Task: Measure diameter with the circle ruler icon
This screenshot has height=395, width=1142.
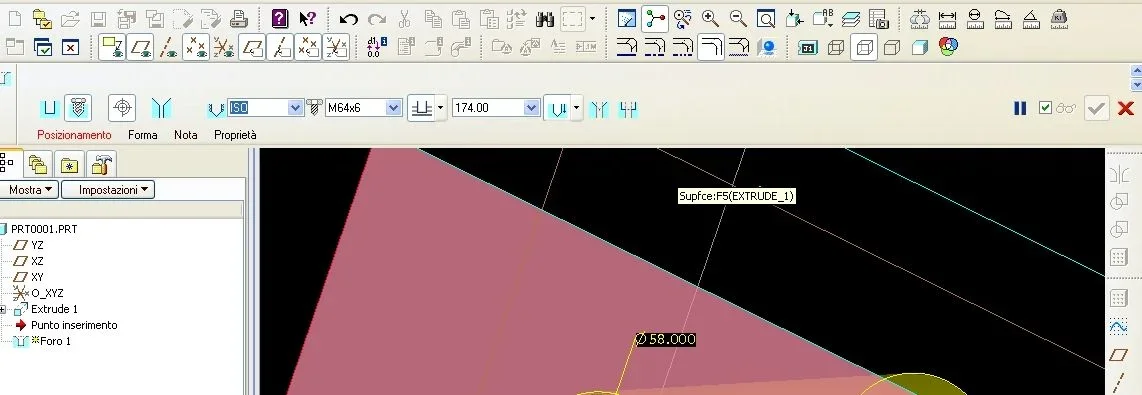Action: pos(975,19)
